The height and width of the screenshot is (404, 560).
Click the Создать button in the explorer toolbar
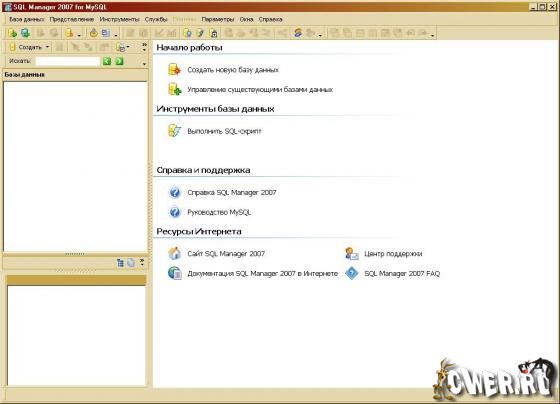(26, 47)
